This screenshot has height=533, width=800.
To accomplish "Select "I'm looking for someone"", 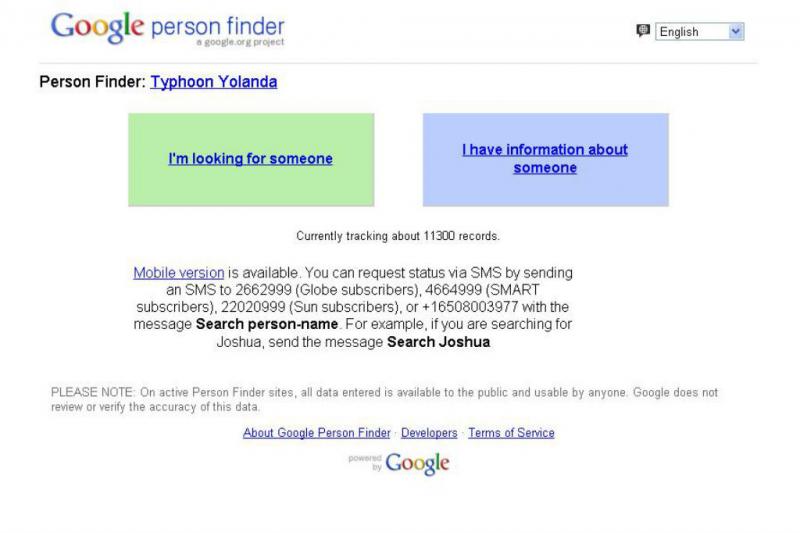I will point(251,159).
